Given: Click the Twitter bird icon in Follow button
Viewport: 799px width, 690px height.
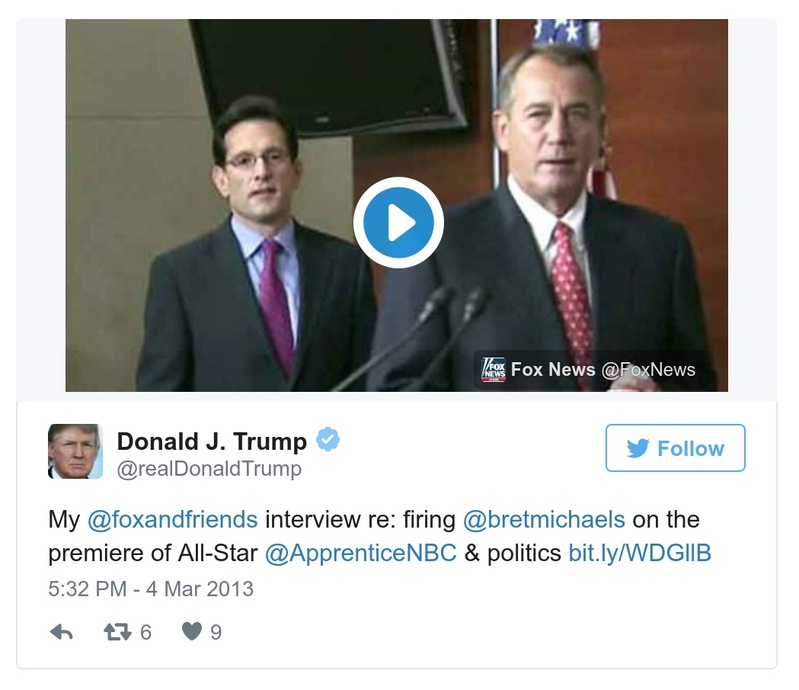Looking at the screenshot, I should coord(638,449).
